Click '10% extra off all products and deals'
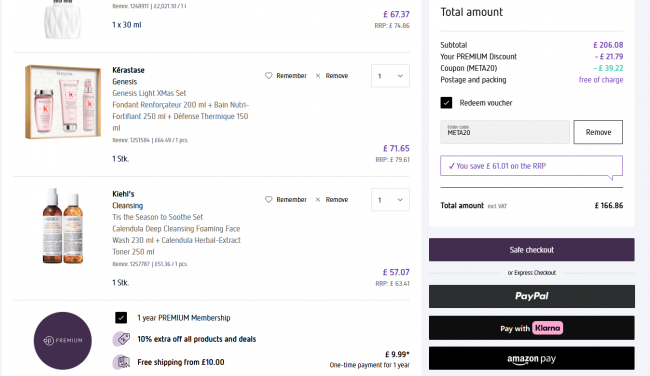The height and width of the screenshot is (376, 650). point(196,339)
